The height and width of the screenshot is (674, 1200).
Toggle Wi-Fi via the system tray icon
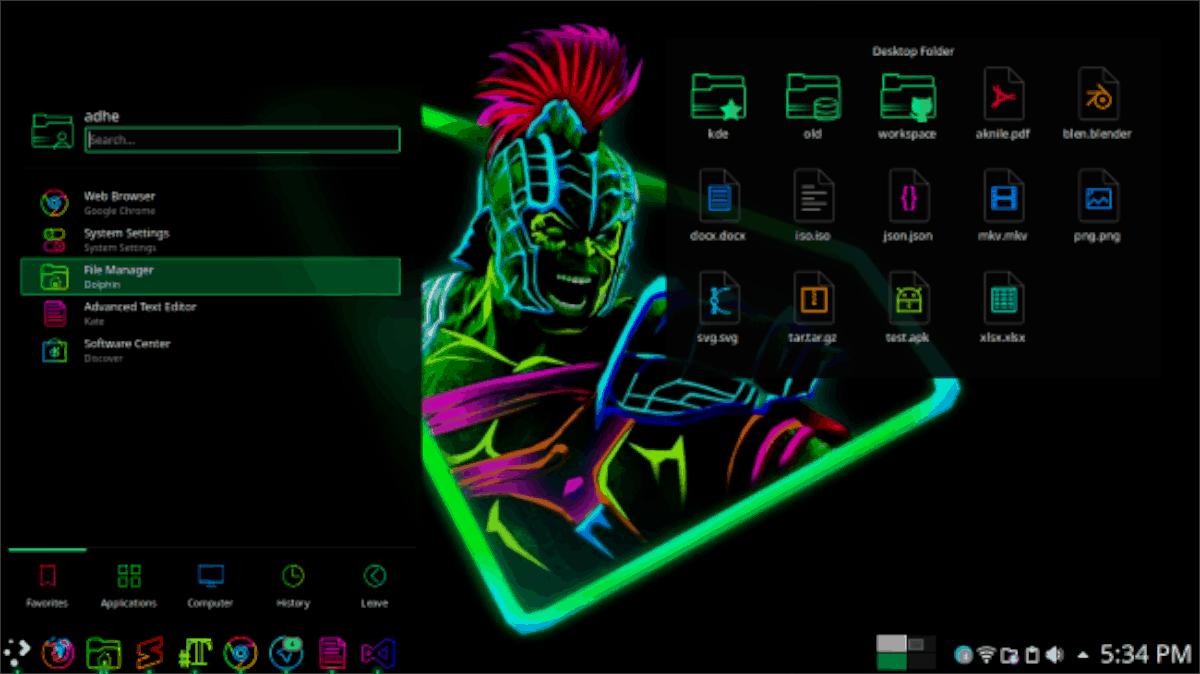pyautogui.click(x=986, y=653)
